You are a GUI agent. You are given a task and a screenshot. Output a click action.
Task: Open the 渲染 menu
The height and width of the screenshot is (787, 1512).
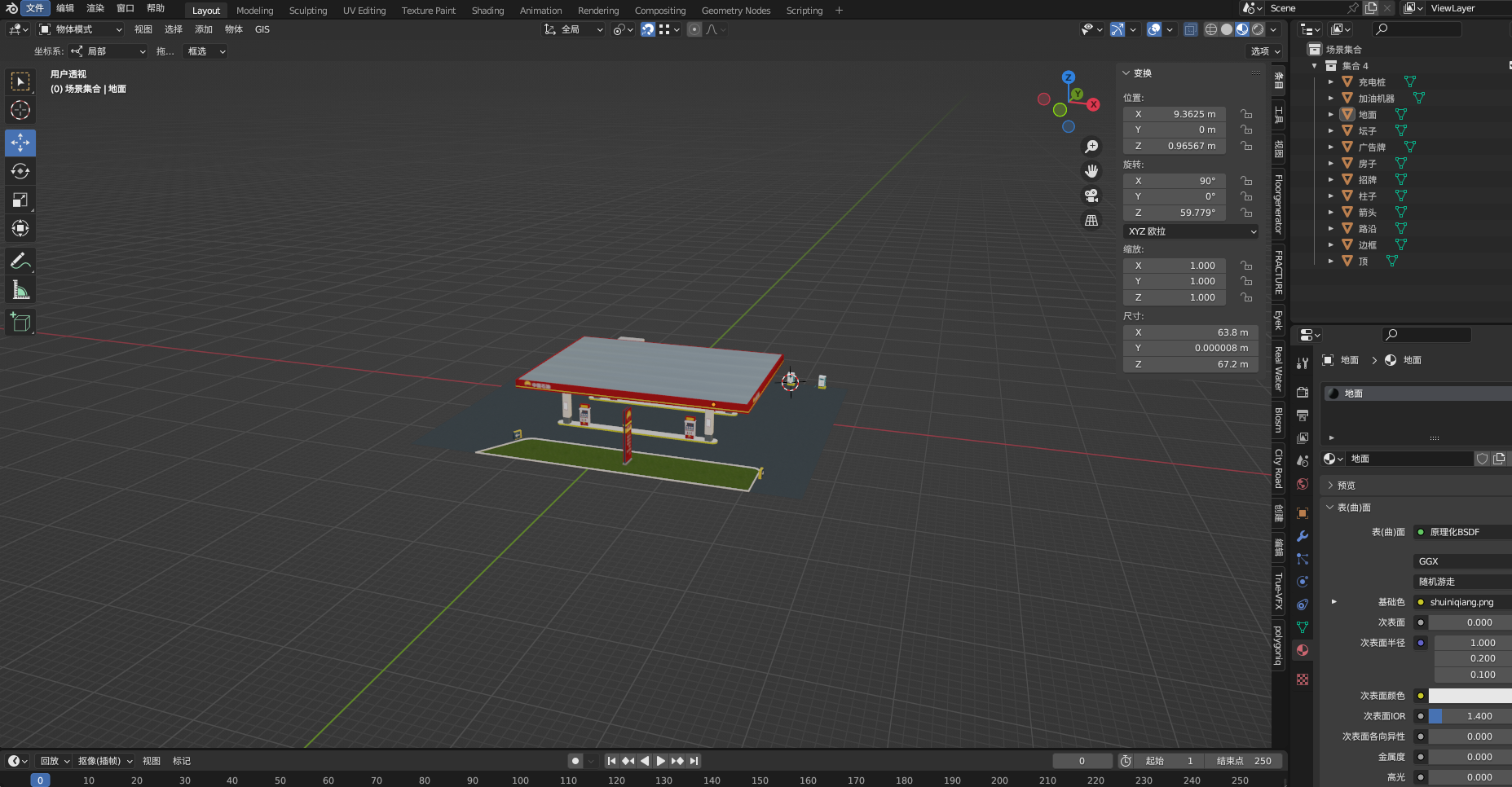[x=95, y=8]
